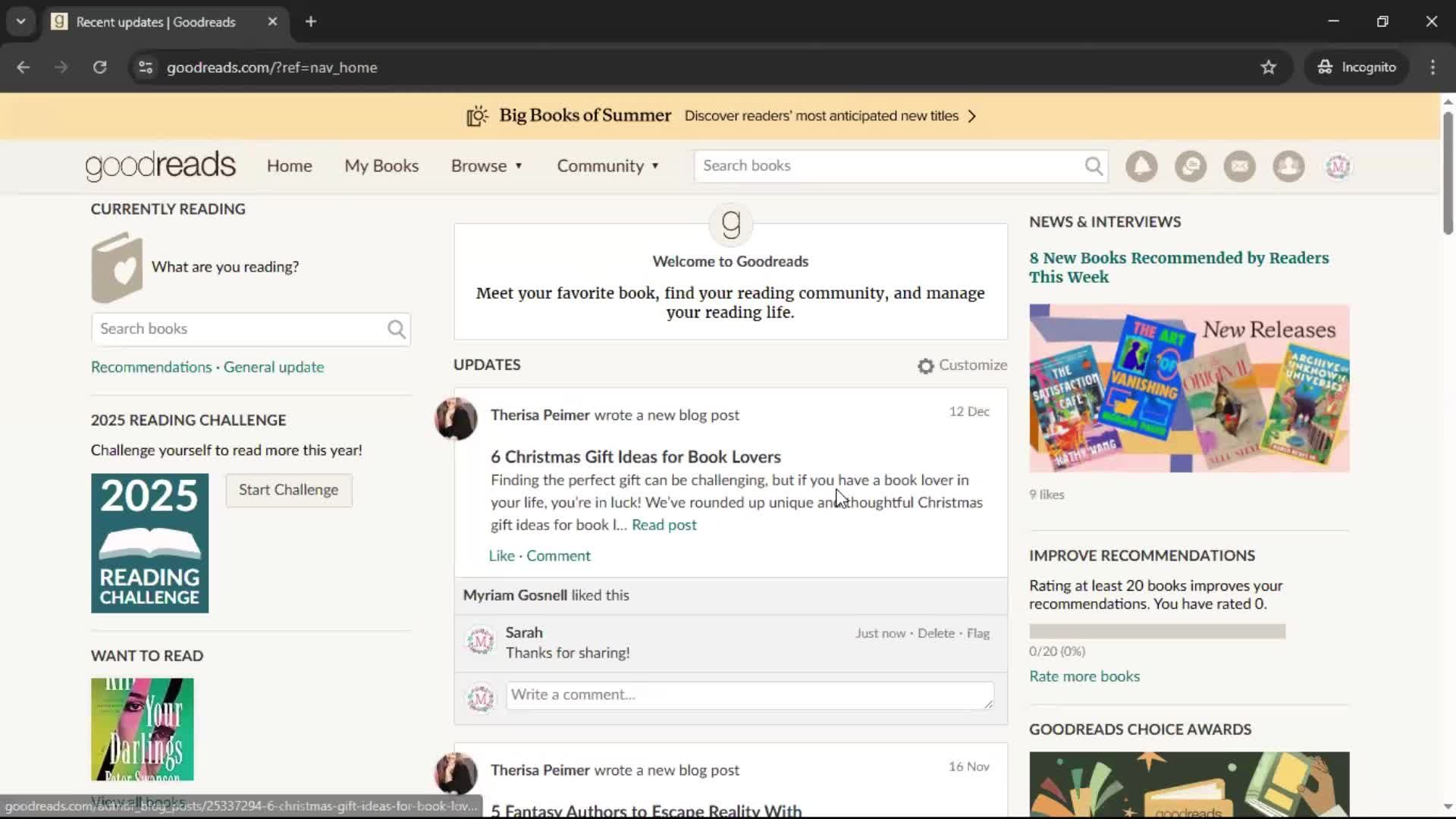Click the Currently Reading Search books field
Screen dimensions: 1456x819
[x=239, y=329]
